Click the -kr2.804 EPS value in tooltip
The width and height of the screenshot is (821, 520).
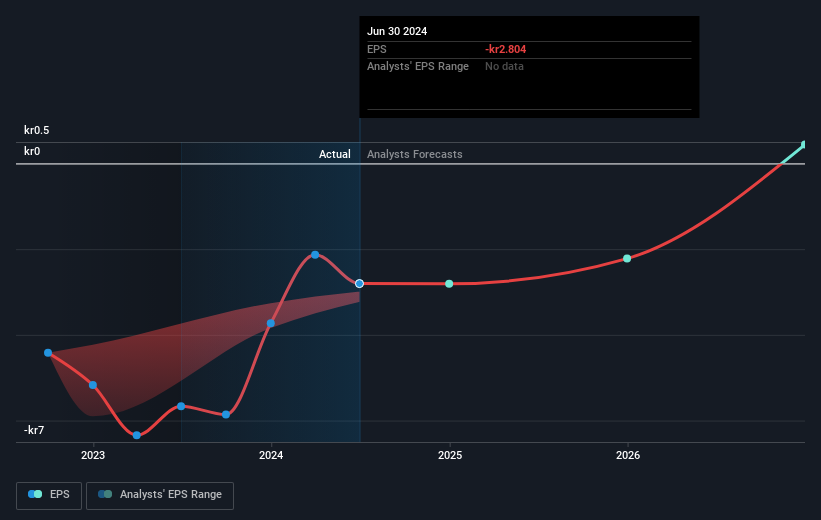click(x=505, y=49)
